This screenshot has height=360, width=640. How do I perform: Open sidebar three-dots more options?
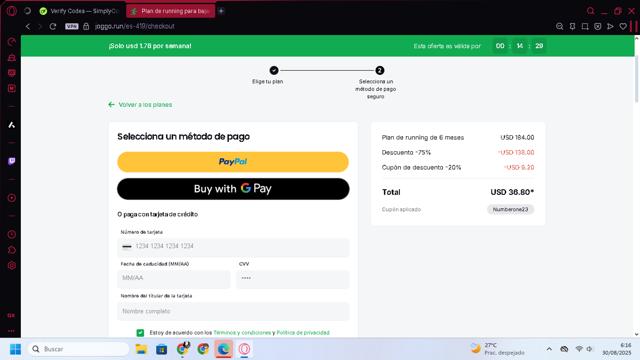pos(11,331)
